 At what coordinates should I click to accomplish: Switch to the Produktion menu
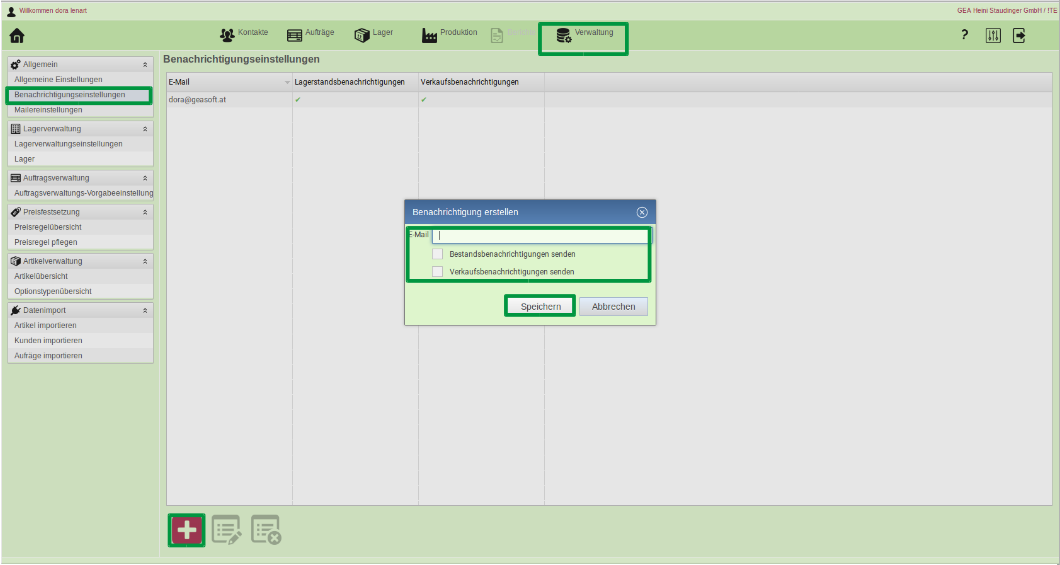click(x=449, y=35)
